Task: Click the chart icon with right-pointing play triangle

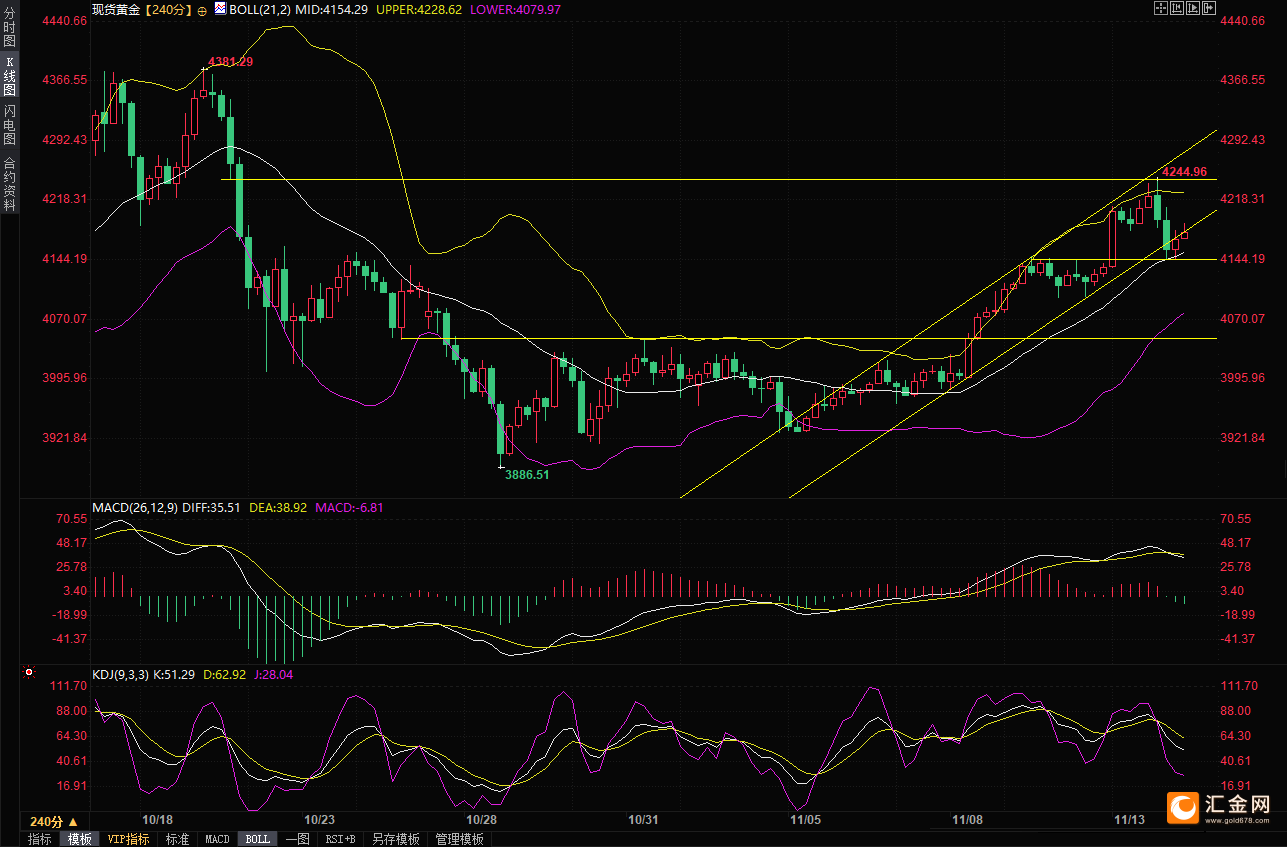Action: [1193, 8]
